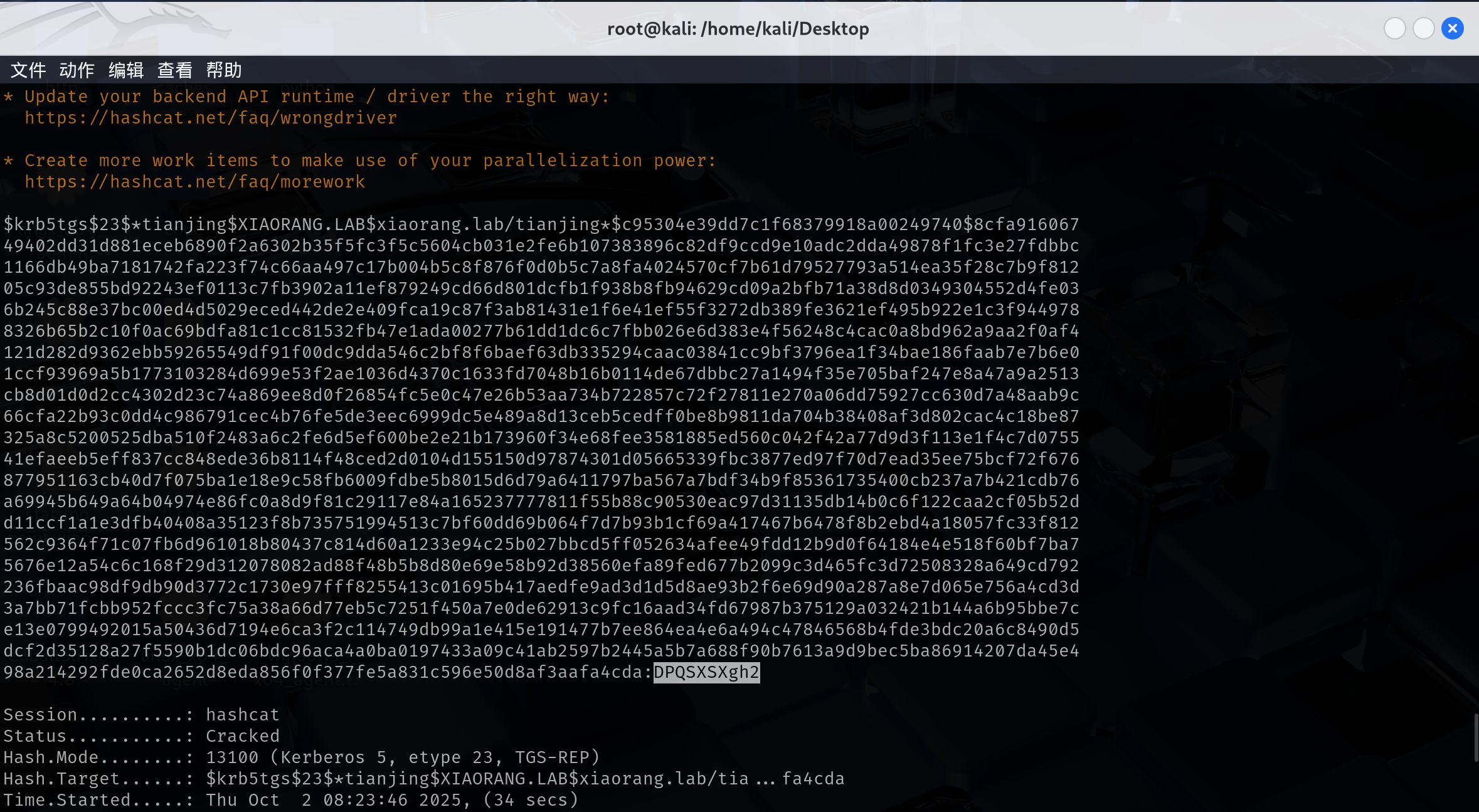Click the $krb5tgs$23$ hash first line
Image resolution: width=1479 pixels, height=812 pixels.
541,224
